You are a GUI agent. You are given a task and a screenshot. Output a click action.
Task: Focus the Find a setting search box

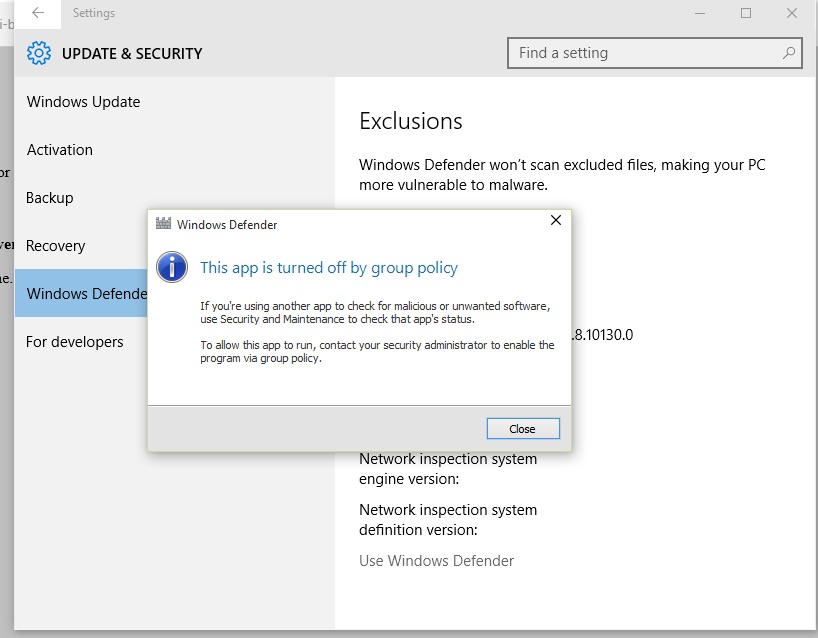[655, 53]
